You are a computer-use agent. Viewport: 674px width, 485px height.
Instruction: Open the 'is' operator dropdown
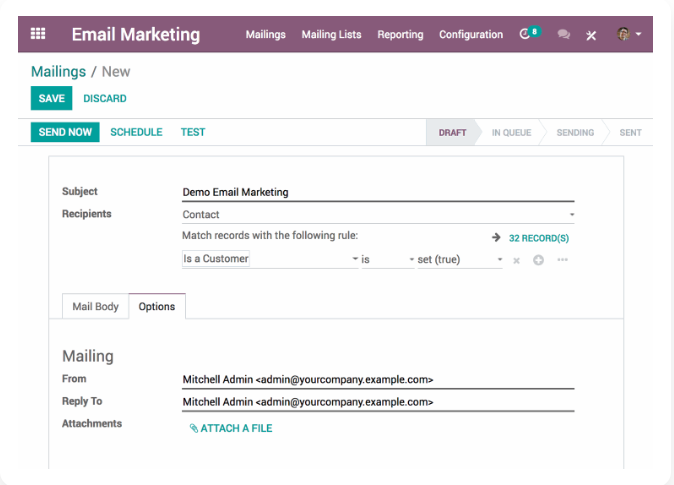(387, 259)
